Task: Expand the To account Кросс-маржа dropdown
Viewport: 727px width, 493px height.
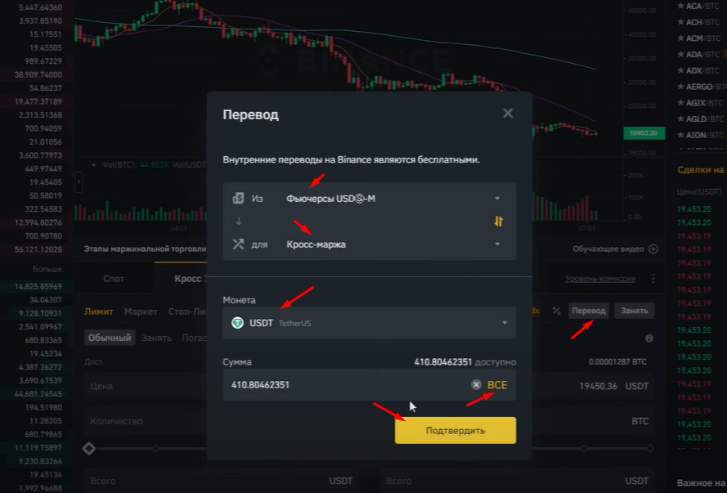Action: (369, 244)
